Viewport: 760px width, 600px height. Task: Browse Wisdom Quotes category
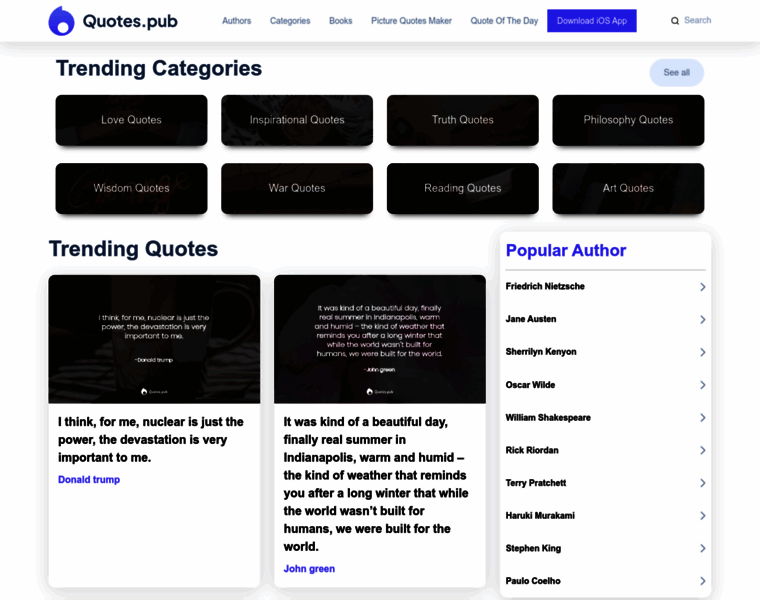[x=131, y=189]
